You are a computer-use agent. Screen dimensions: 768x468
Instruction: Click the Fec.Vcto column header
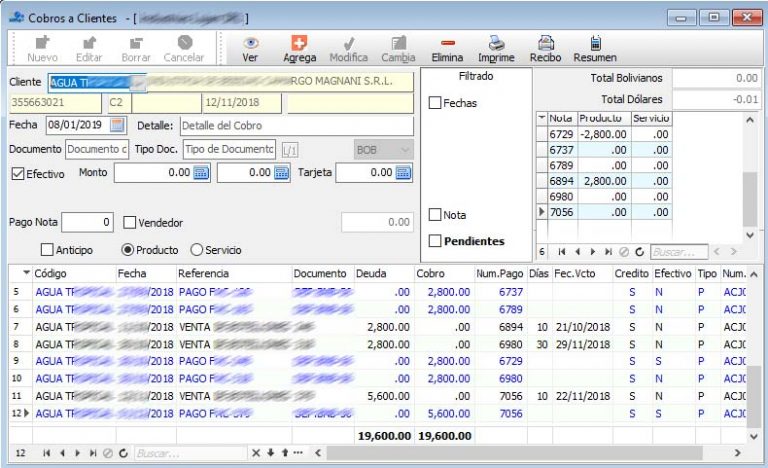(x=582, y=273)
